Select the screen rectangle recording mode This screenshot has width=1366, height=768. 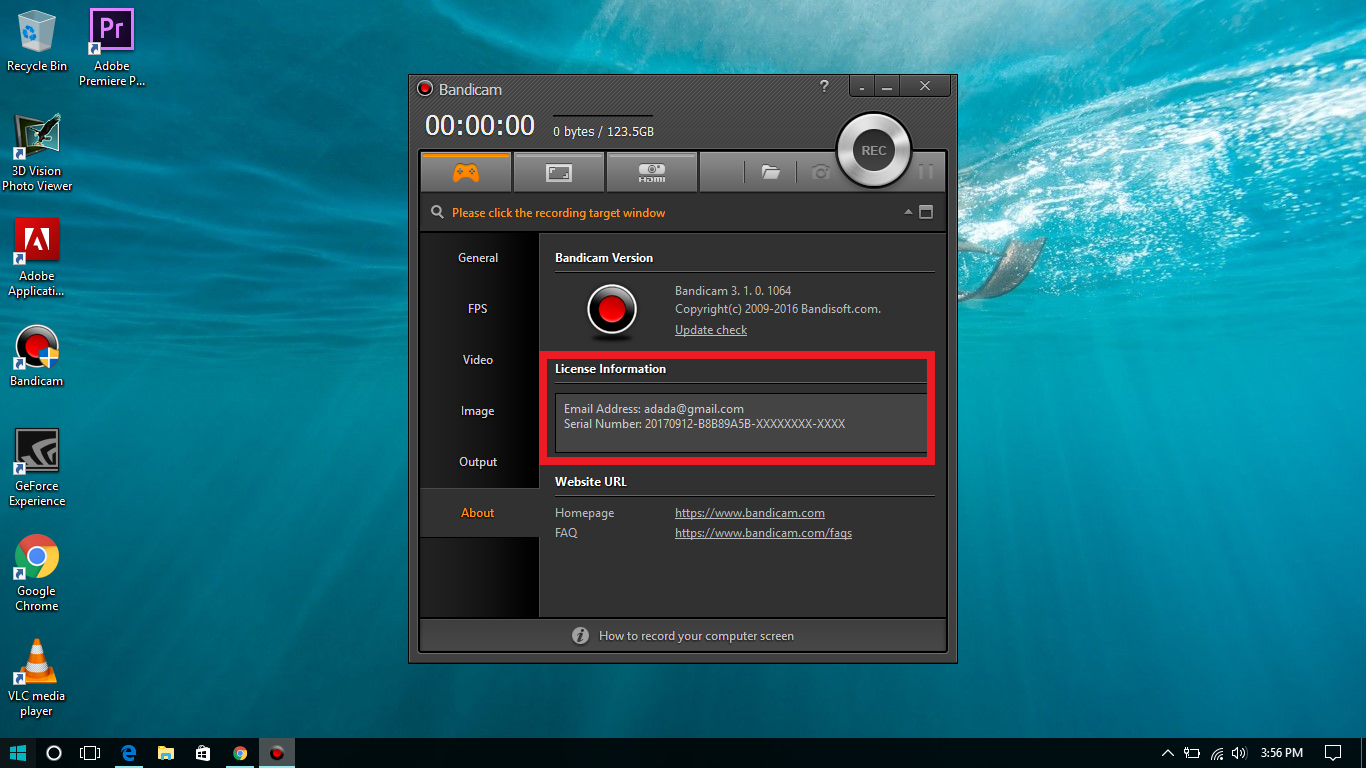click(558, 172)
